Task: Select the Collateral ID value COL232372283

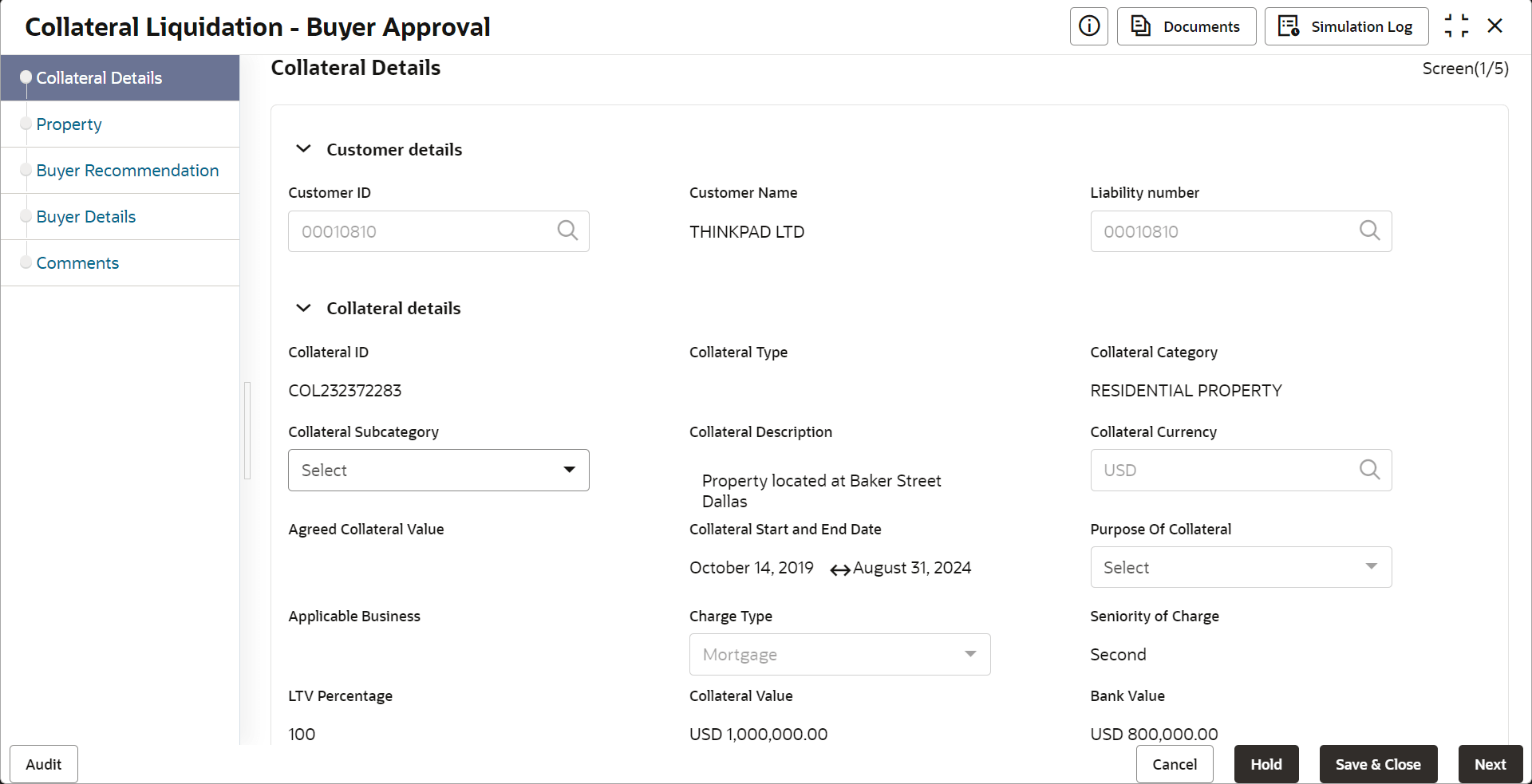Action: coord(345,391)
